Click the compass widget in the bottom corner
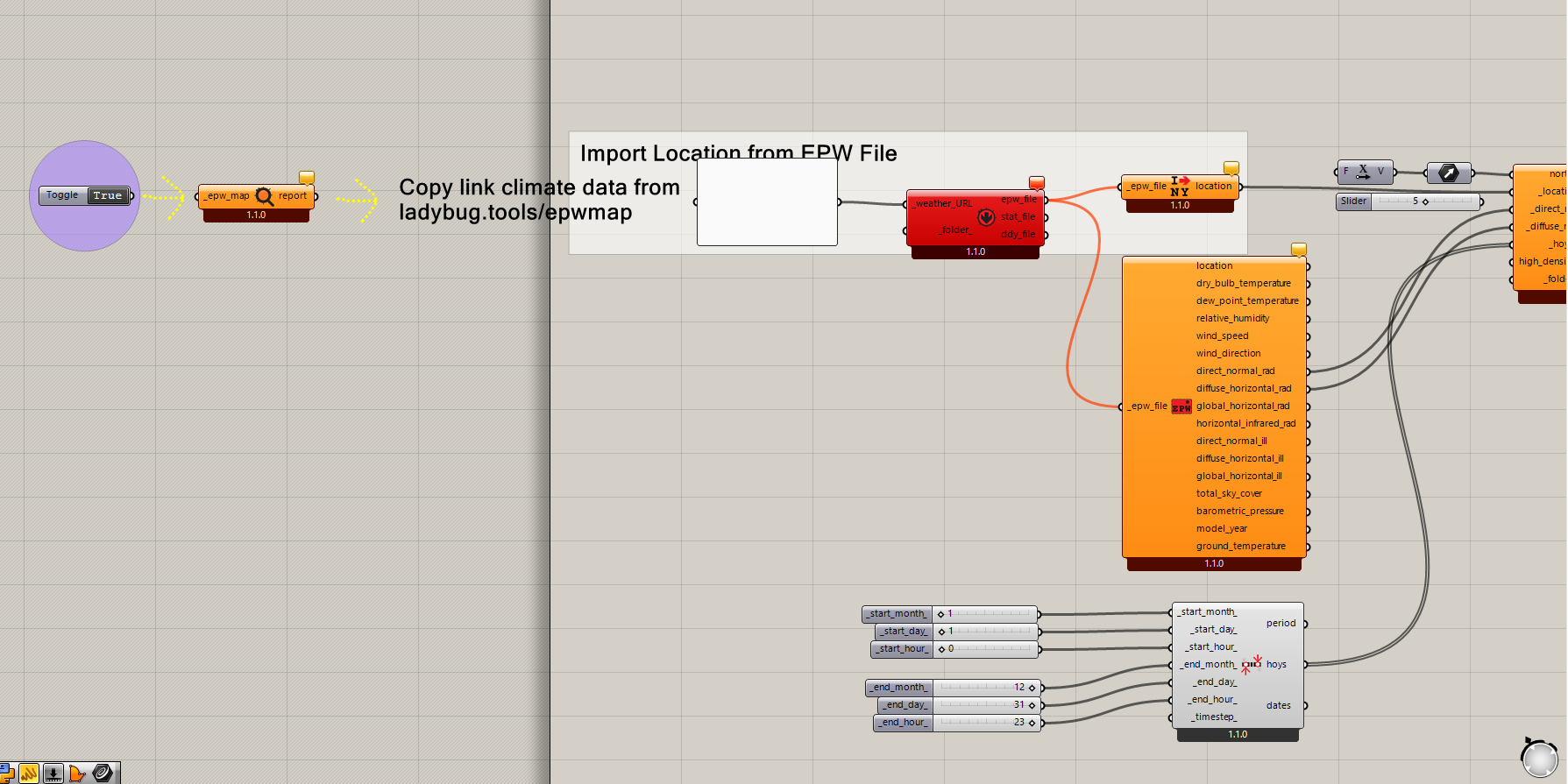1568x784 pixels. pos(1539,758)
